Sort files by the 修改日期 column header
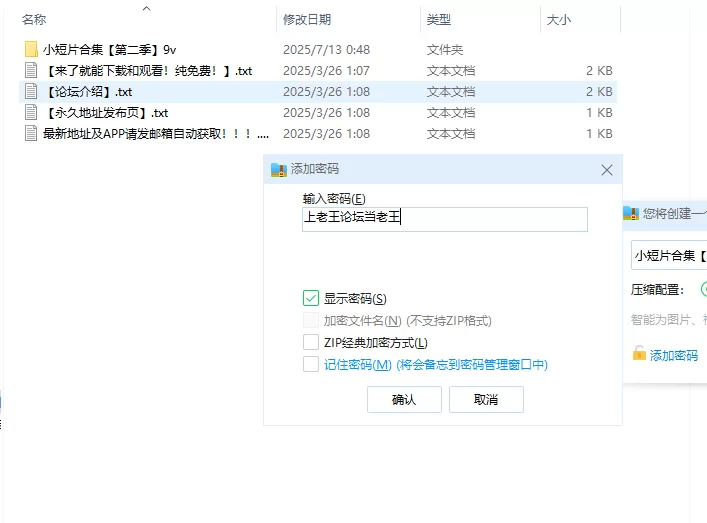This screenshot has width=707, height=523. point(307,19)
